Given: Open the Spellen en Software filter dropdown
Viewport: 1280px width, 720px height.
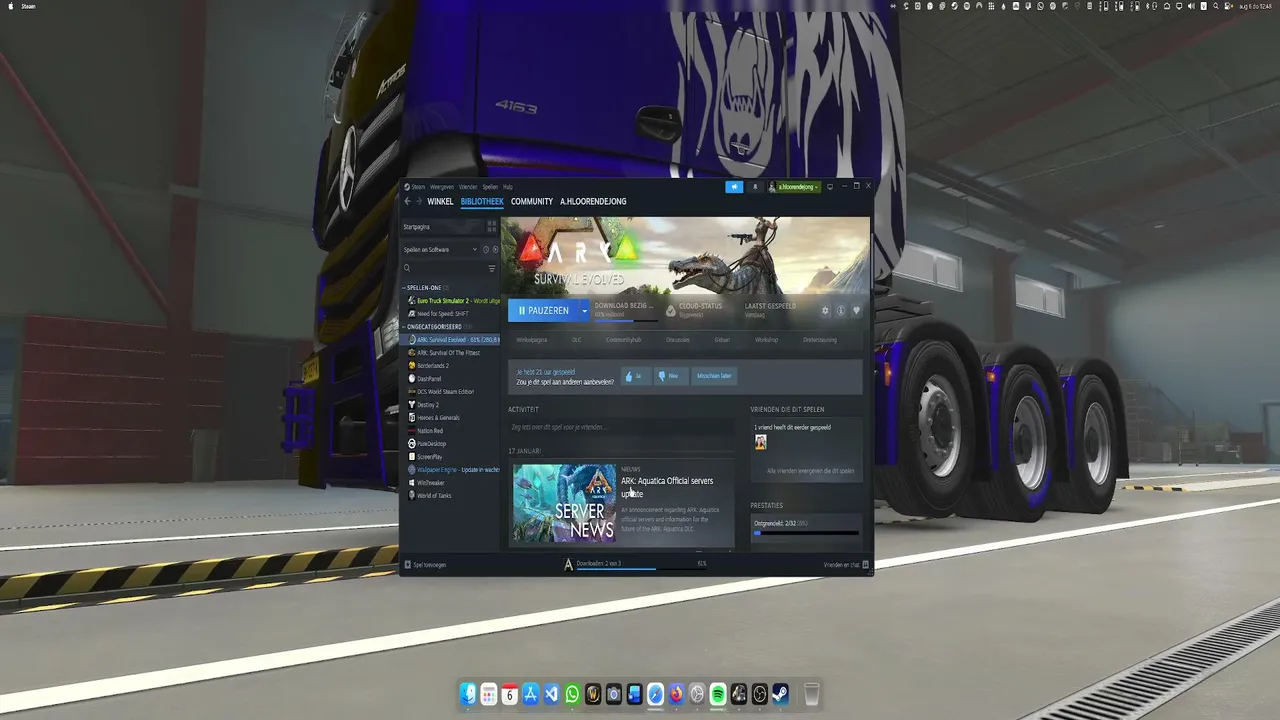Looking at the screenshot, I should [440, 250].
